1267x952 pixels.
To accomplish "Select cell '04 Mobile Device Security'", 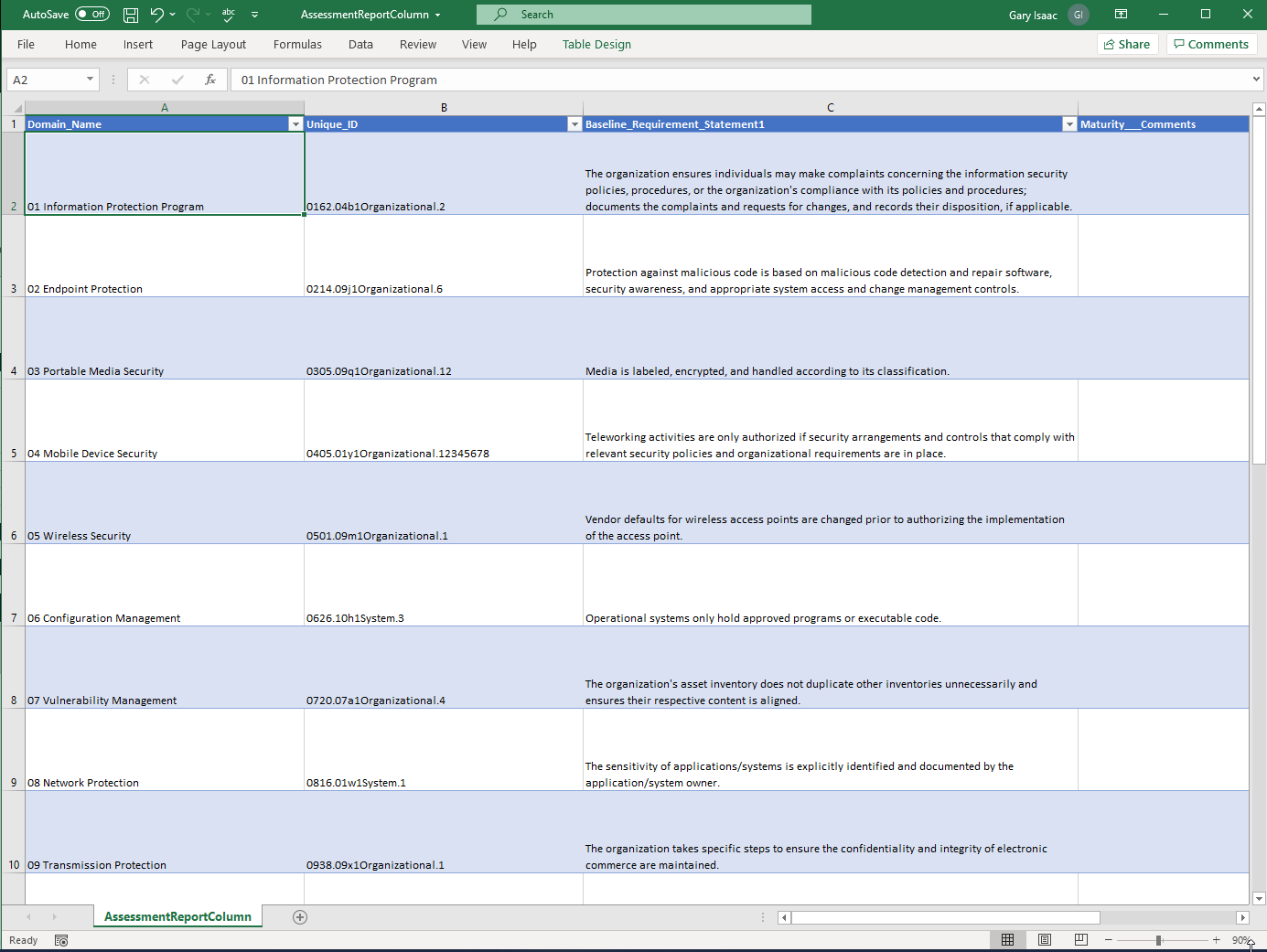I will [165, 421].
